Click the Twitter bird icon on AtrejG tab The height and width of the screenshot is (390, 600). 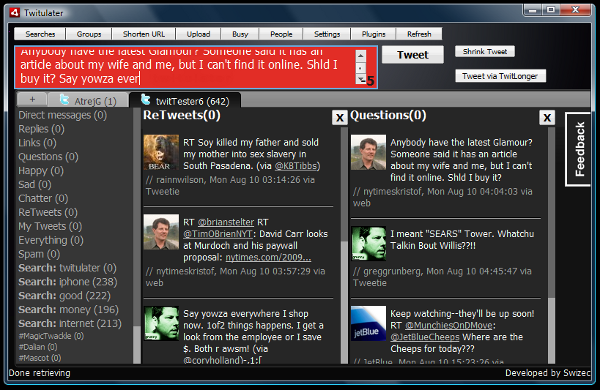point(64,100)
